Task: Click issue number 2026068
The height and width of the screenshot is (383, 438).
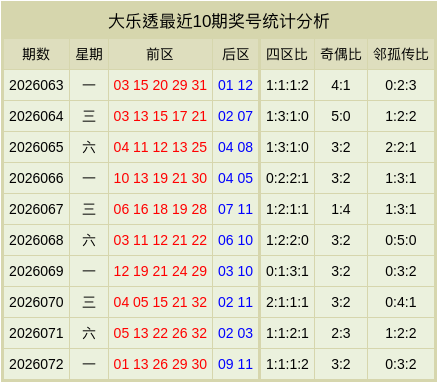Action: pyautogui.click(x=36, y=240)
